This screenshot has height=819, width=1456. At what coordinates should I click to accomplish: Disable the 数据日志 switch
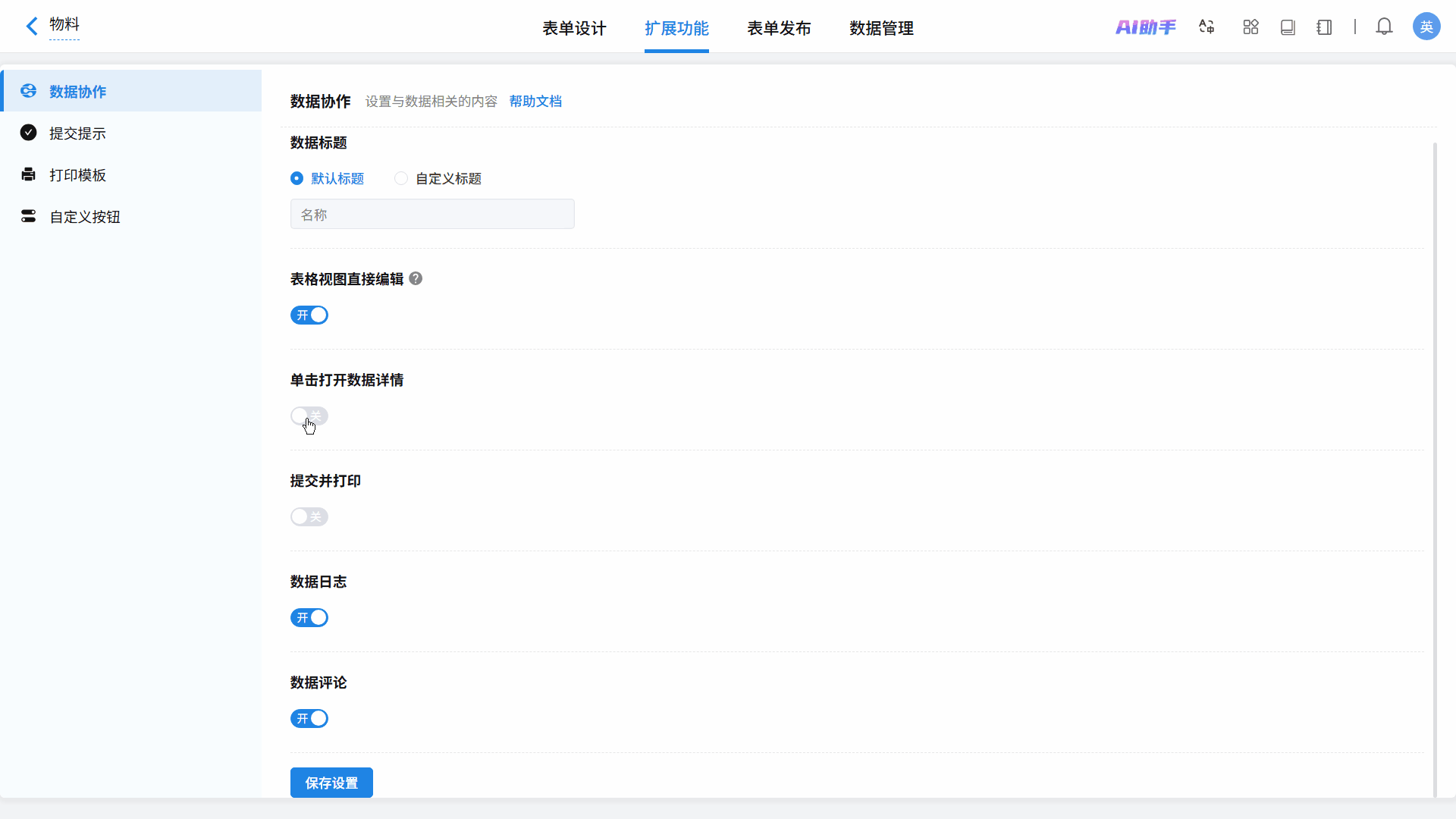pos(309,617)
